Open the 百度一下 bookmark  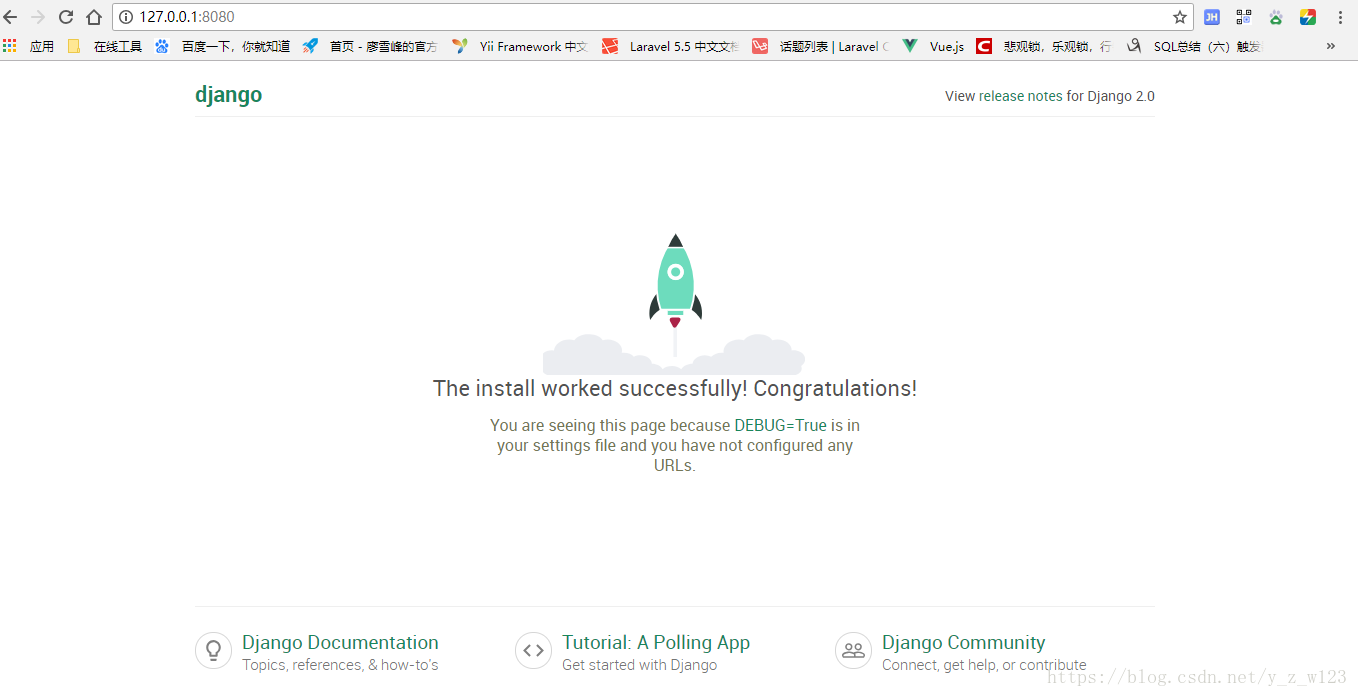(x=222, y=46)
